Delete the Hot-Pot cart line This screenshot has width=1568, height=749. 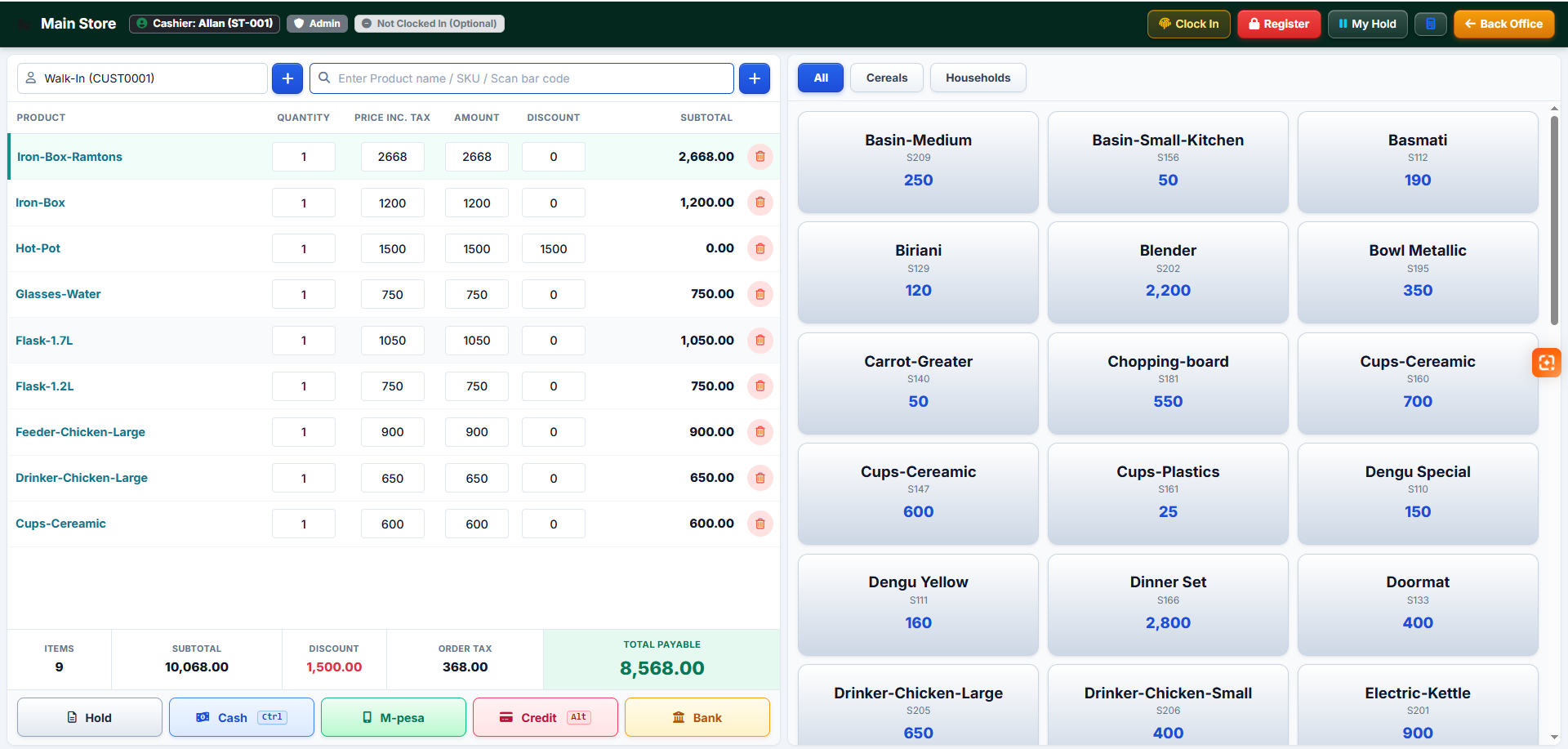[x=759, y=248]
